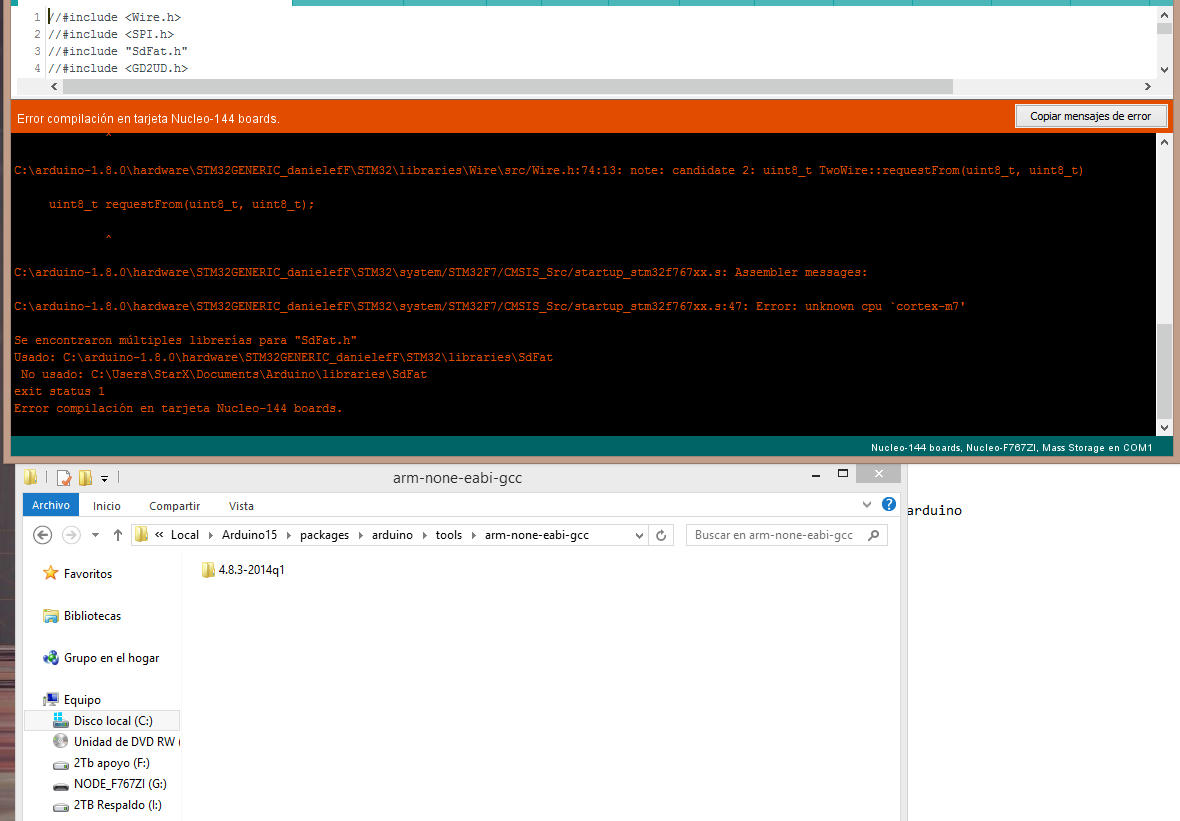Expand the Explorer ribbon chevron
The image size is (1180, 821).
click(x=867, y=504)
